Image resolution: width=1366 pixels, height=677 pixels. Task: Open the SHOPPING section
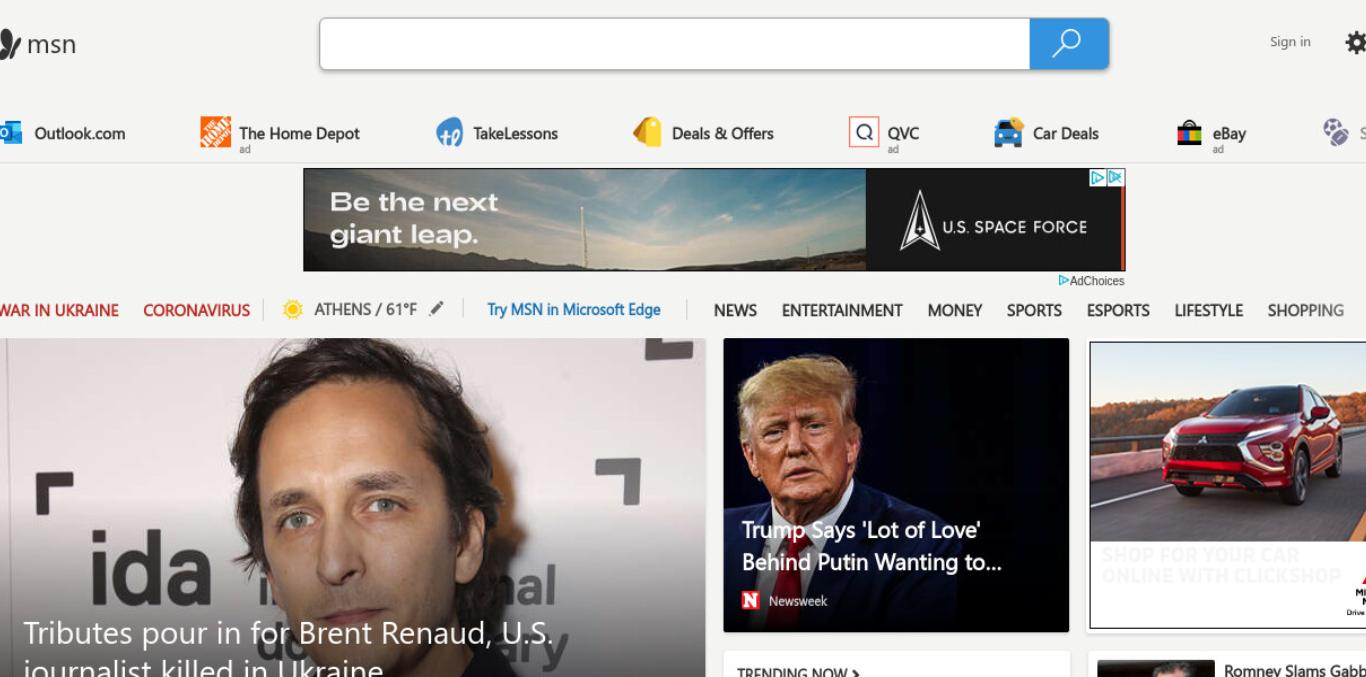pos(1306,310)
